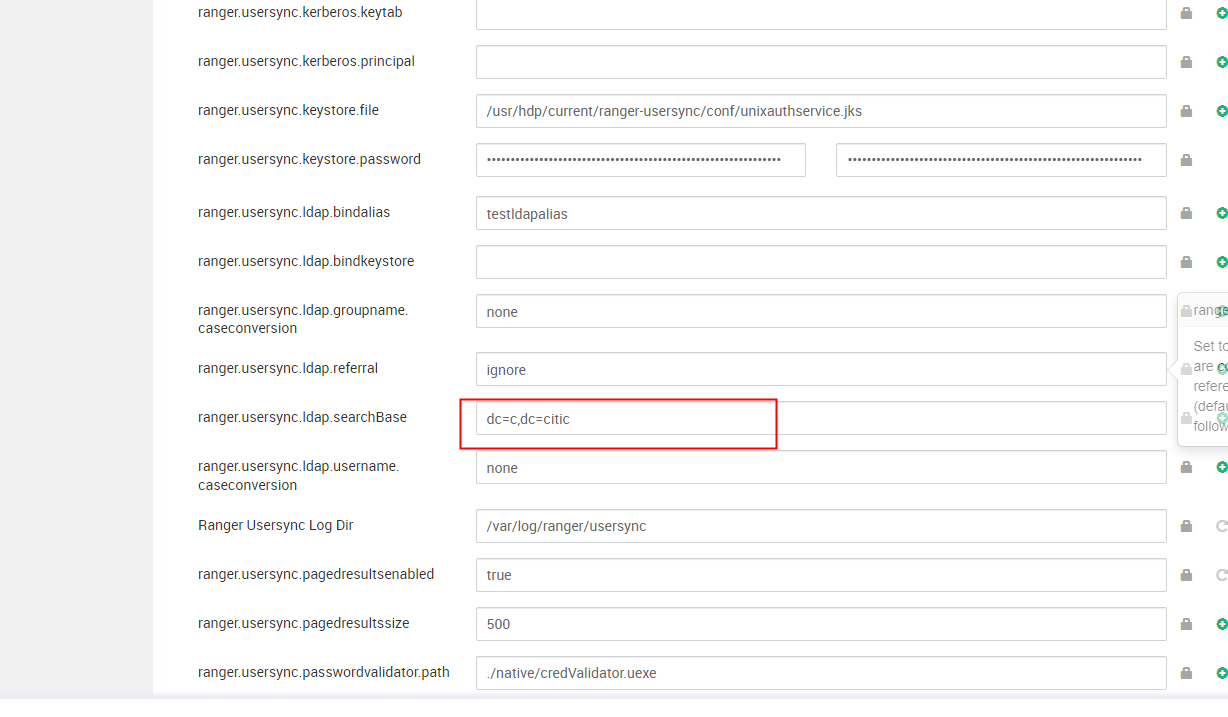
Task: Click the ldap.referral description tooltip popup
Action: point(1203,369)
